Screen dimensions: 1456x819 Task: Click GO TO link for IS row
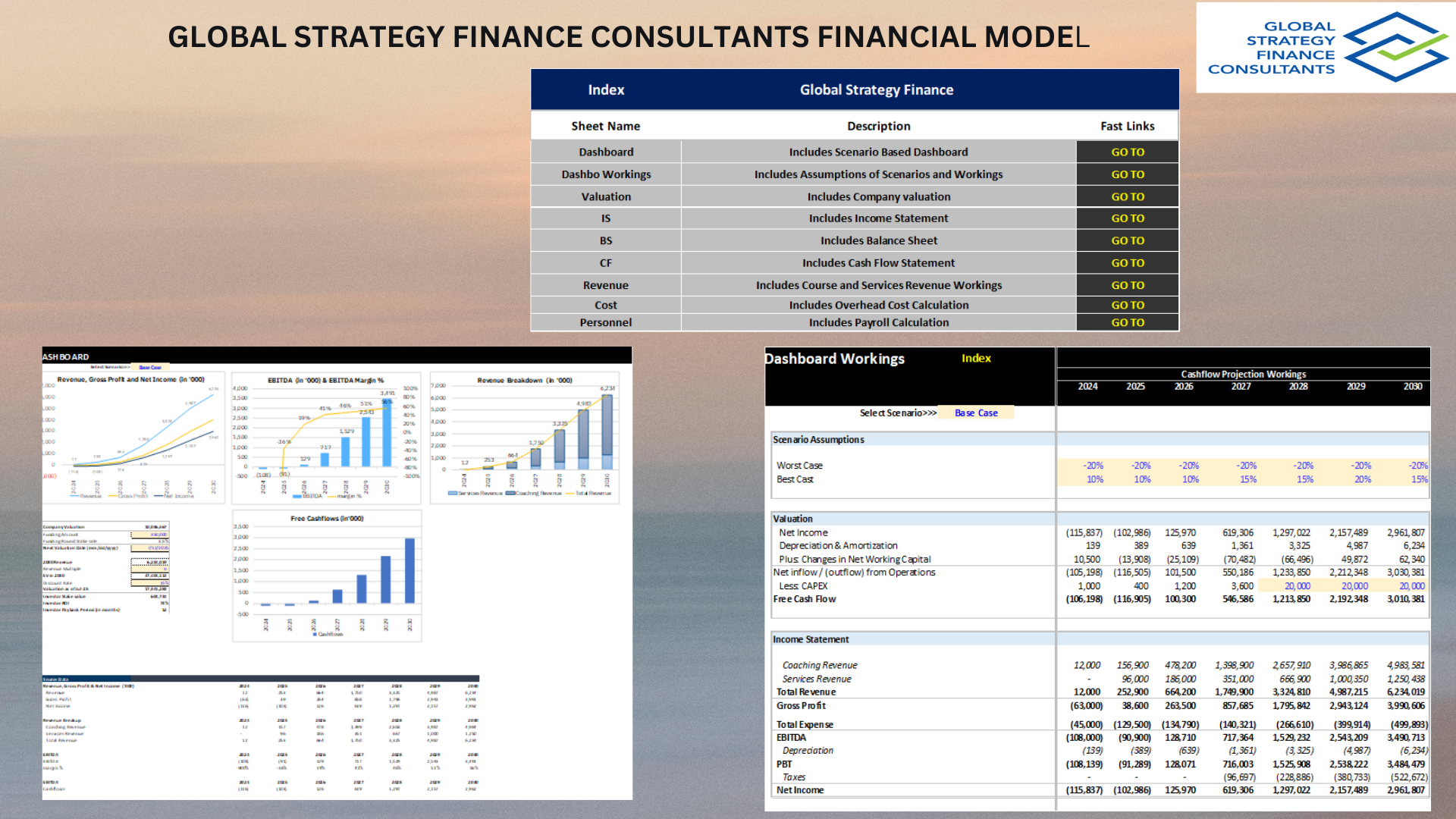(1128, 218)
